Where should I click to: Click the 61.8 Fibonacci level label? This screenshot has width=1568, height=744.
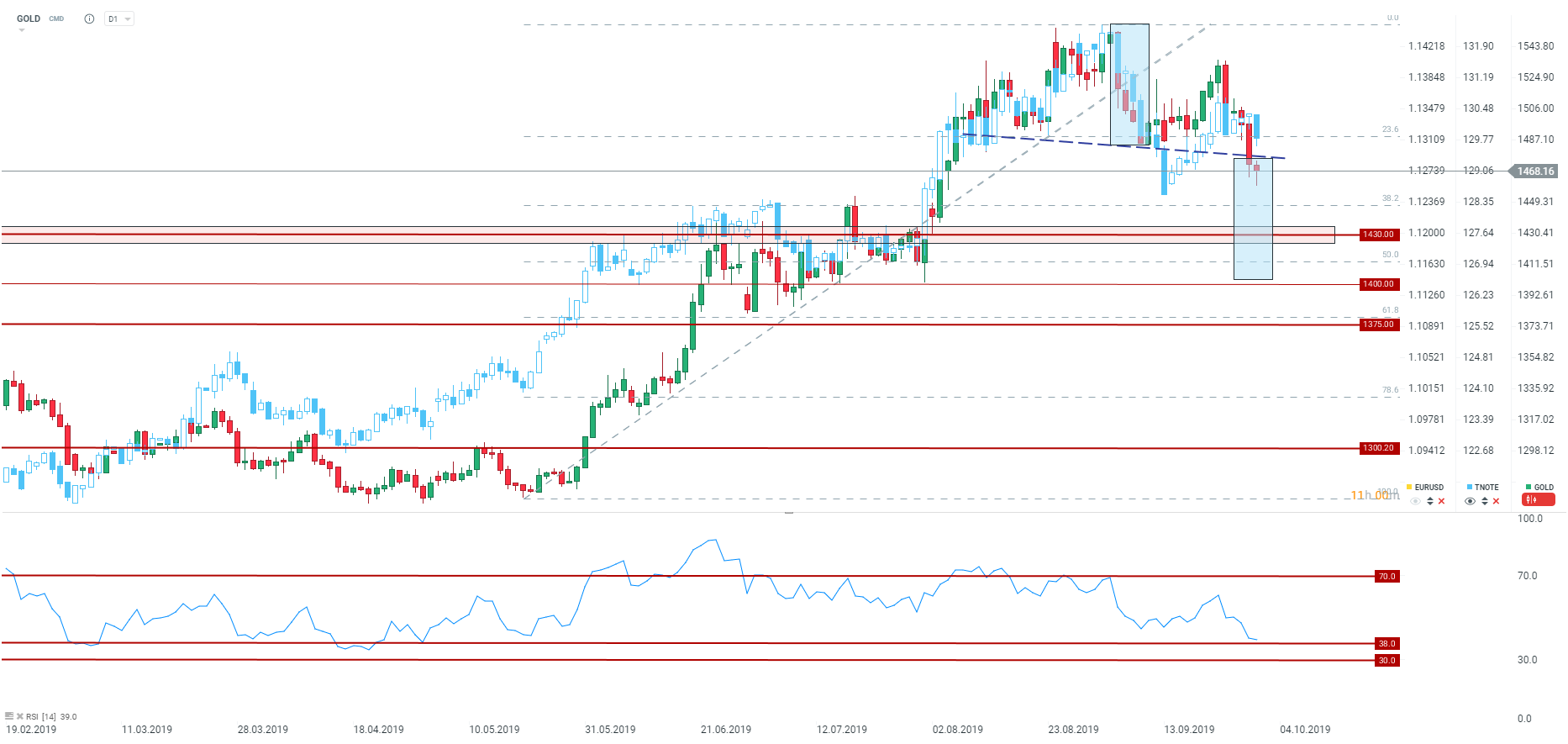[x=1391, y=310]
